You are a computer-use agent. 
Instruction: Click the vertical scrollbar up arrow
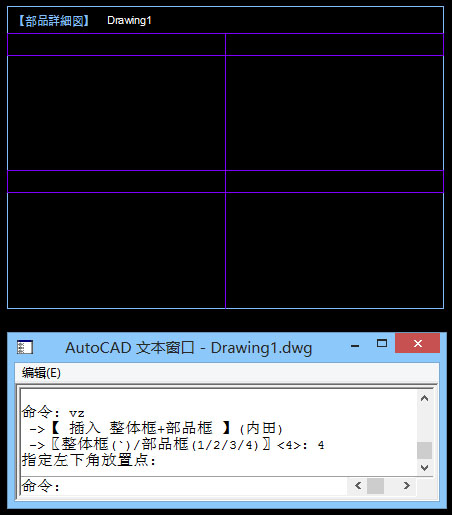tap(424, 398)
